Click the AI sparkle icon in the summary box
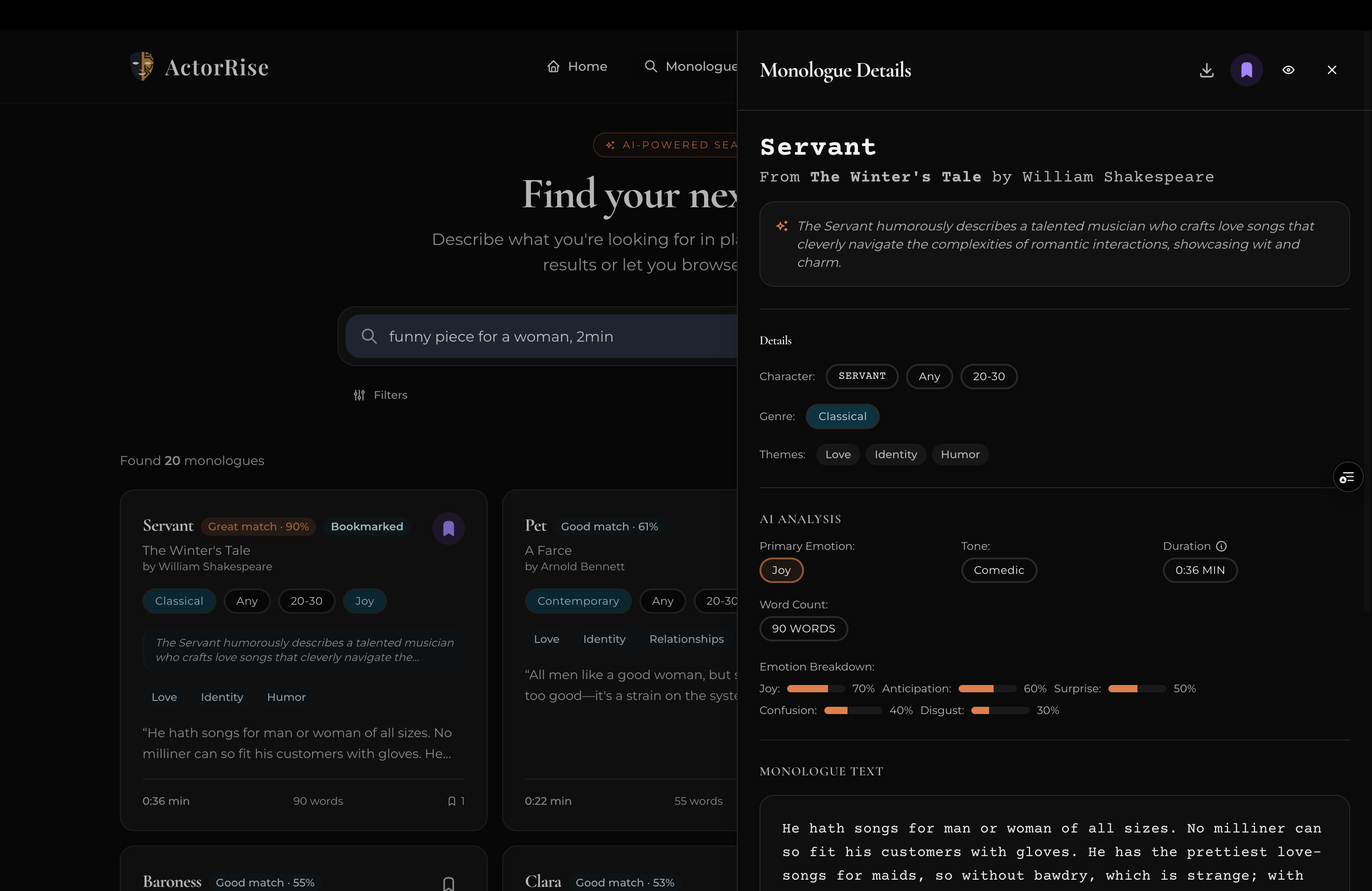 tap(782, 226)
